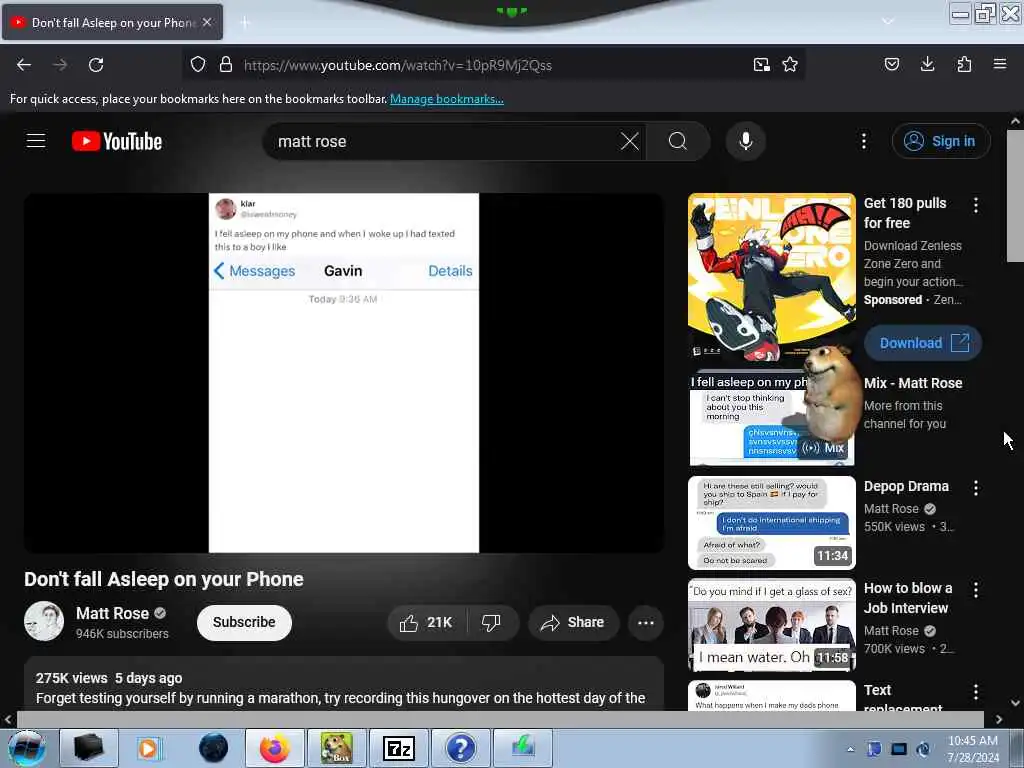This screenshot has height=768, width=1024.
Task: Open the Firefox downloads icon
Action: (927, 64)
